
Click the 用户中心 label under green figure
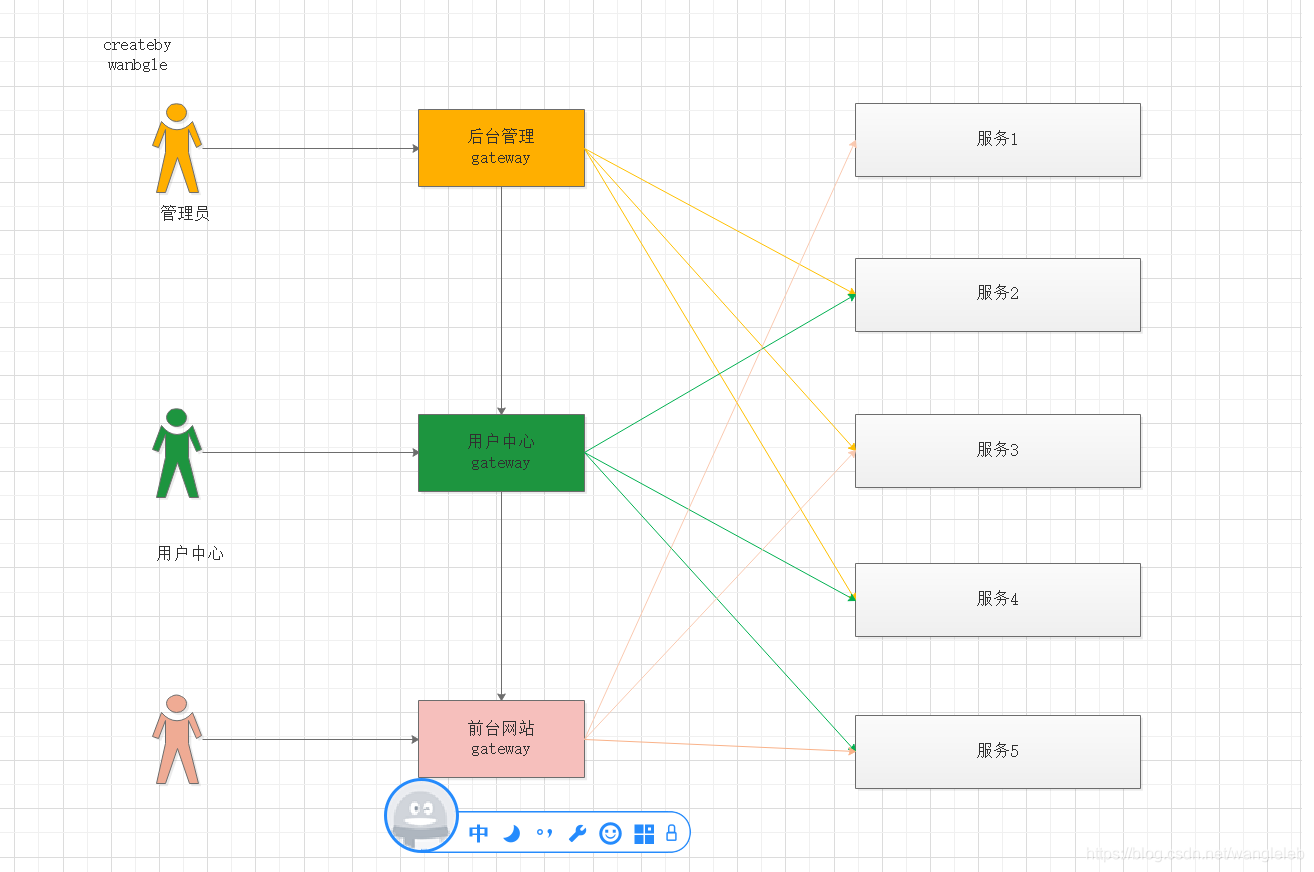tap(190, 553)
